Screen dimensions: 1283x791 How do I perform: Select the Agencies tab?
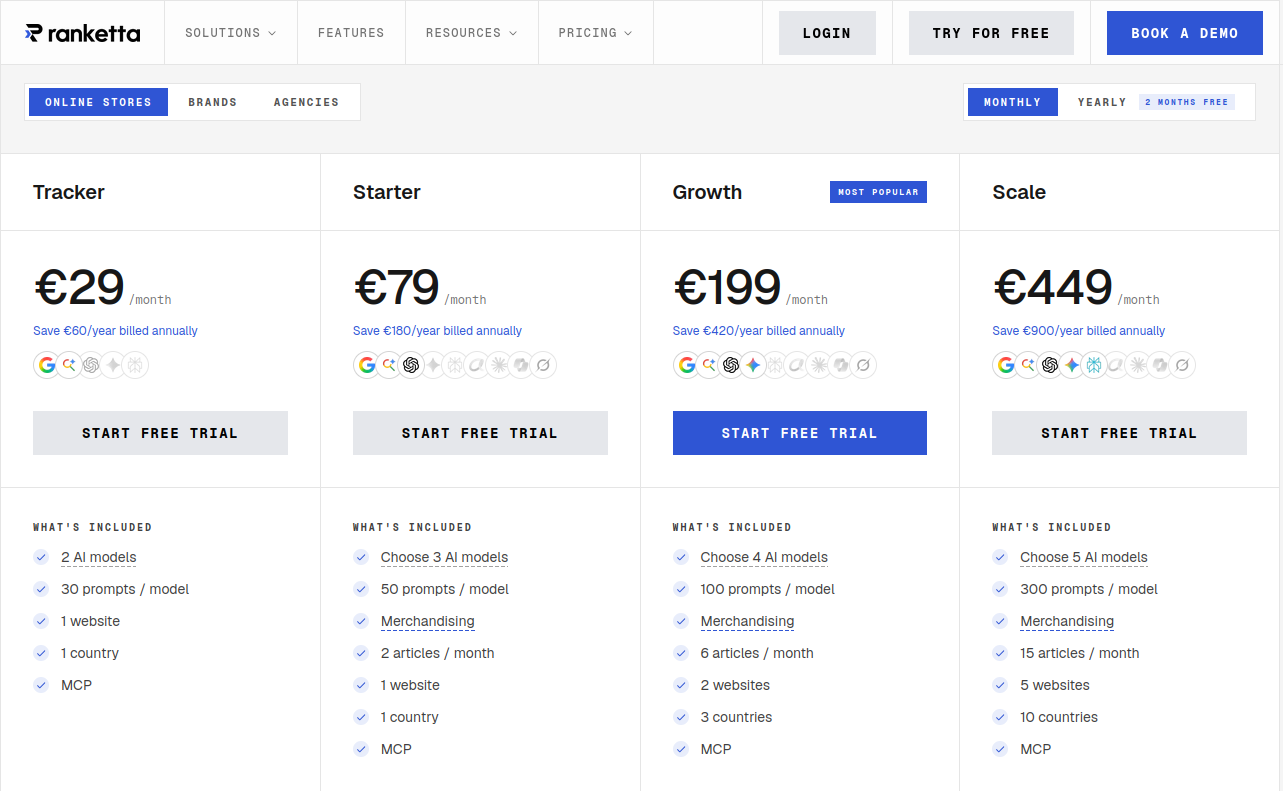306,102
